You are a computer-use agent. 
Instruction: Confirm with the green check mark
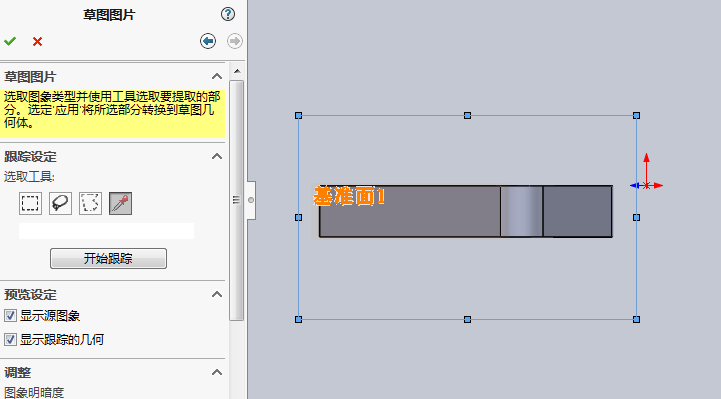pyautogui.click(x=10, y=41)
